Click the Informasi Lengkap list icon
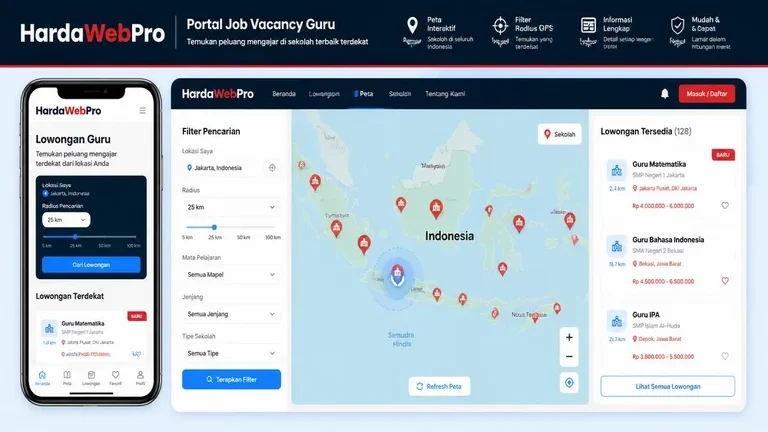Image resolution: width=768 pixels, height=432 pixels. point(588,25)
